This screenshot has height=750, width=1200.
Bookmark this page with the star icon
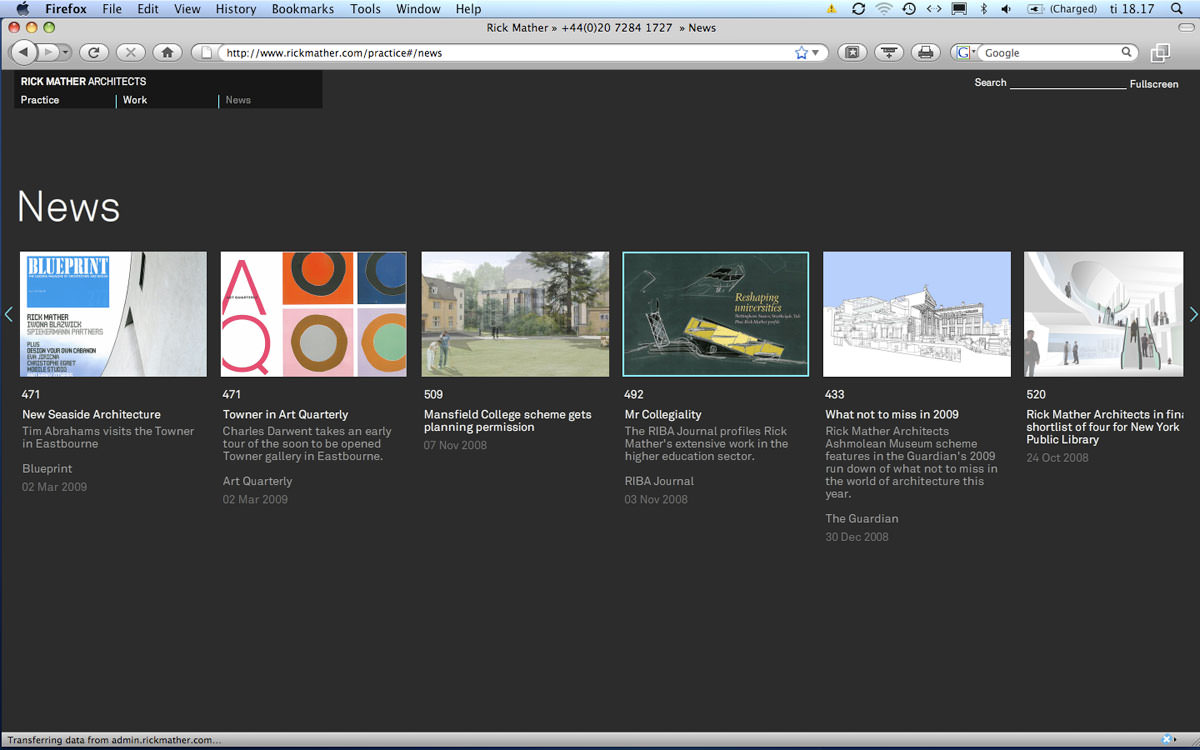click(x=801, y=53)
